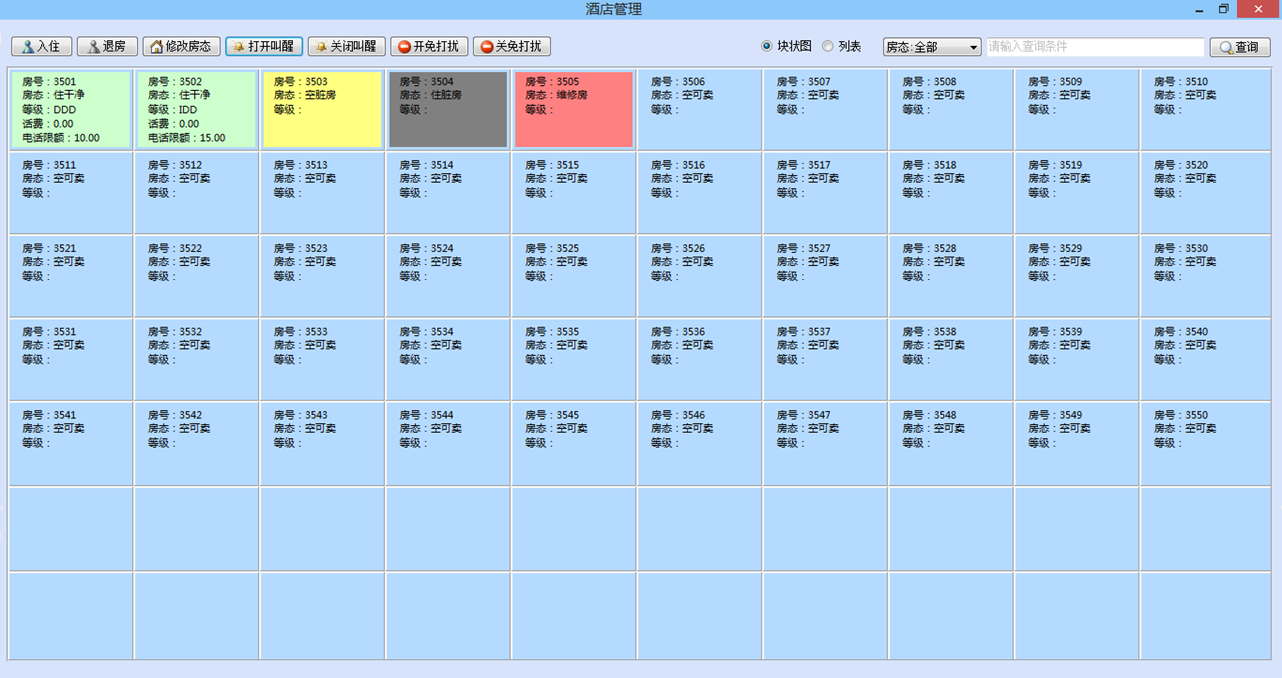Open 修改房态 with the house icon

click(181, 47)
